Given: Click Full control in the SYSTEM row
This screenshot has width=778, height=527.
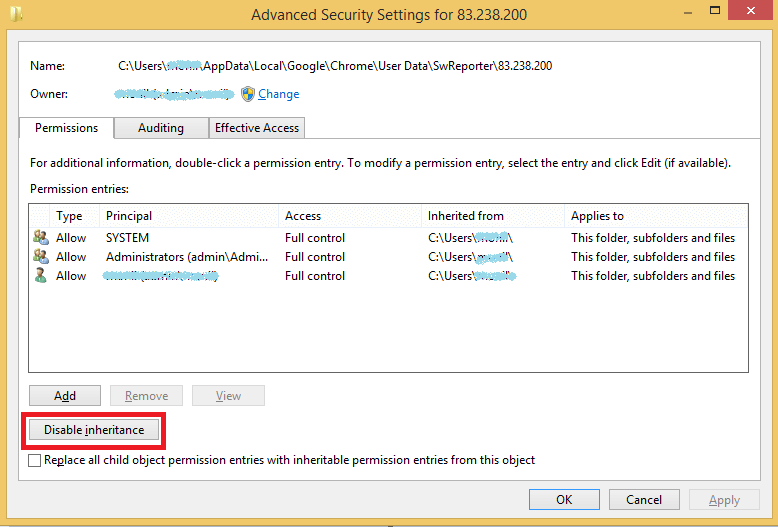Looking at the screenshot, I should 315,238.
